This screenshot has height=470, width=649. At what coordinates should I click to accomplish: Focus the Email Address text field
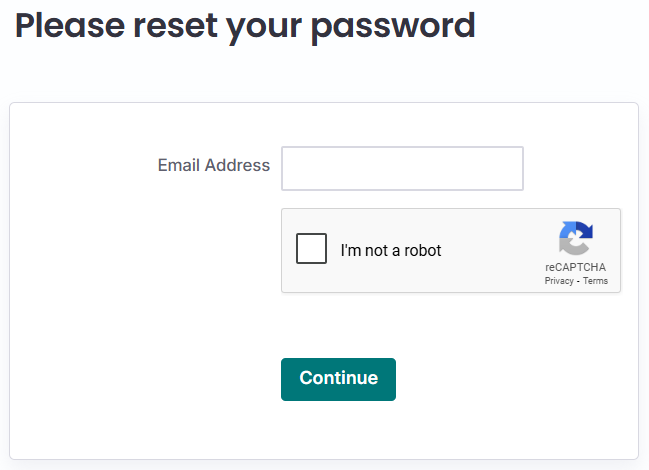click(402, 168)
